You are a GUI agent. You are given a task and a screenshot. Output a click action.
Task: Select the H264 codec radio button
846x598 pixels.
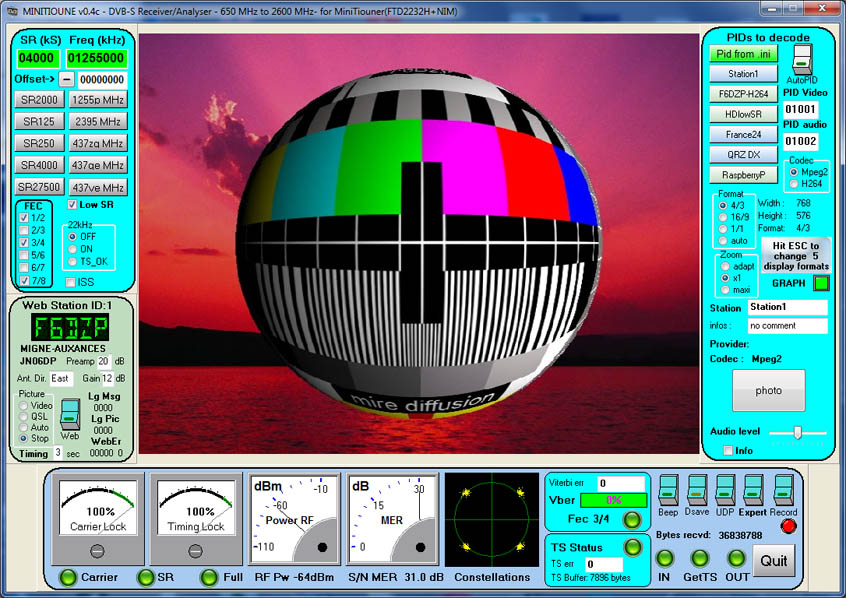tap(795, 183)
